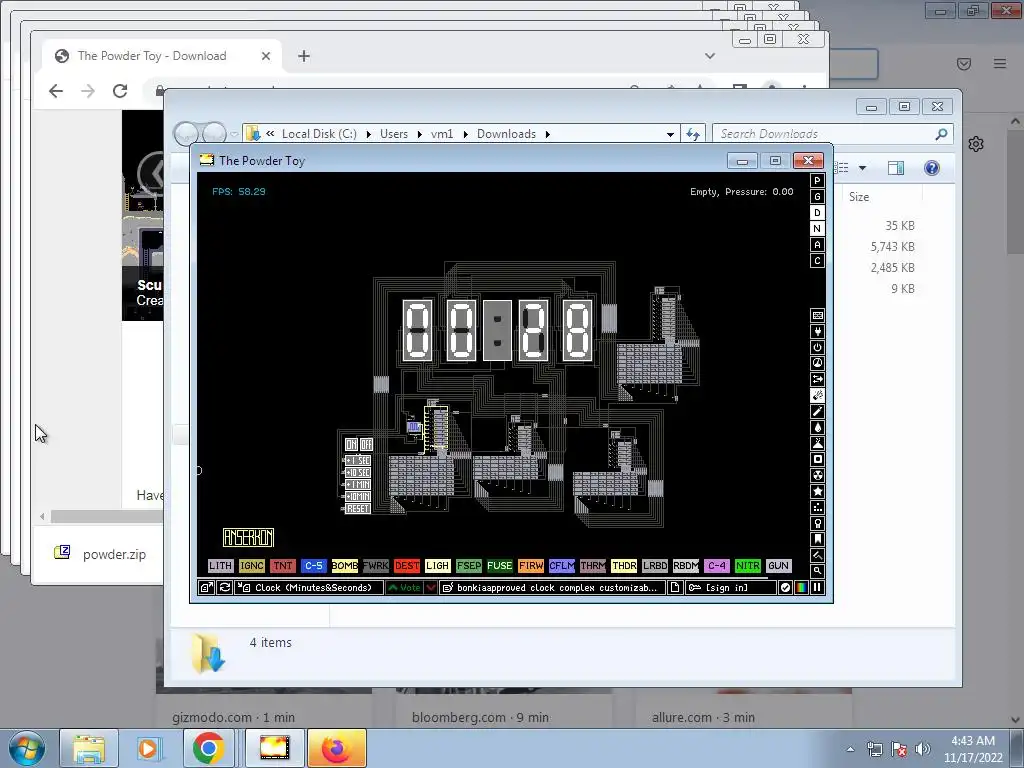Select the highlighted Explosives category icon
Viewport: 1024px width, 768px height.
[817, 396]
